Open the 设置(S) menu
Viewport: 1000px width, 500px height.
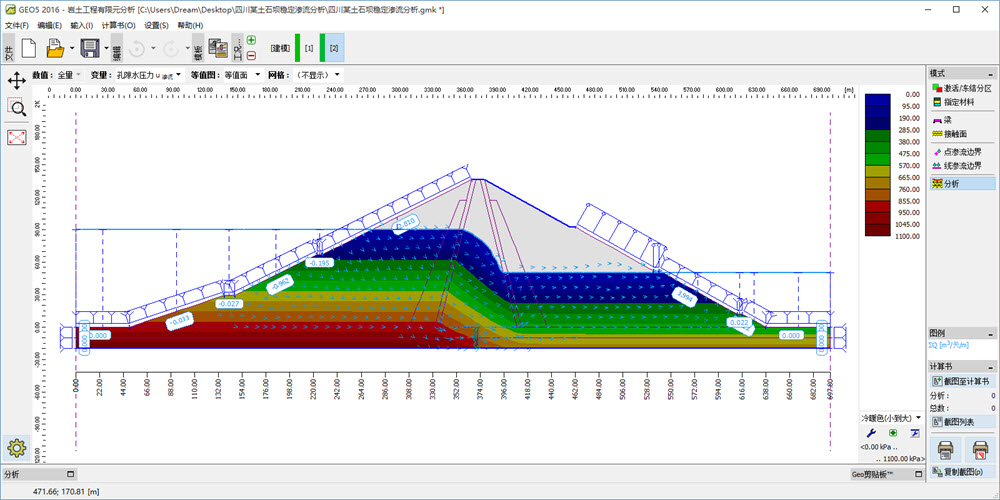156,26
